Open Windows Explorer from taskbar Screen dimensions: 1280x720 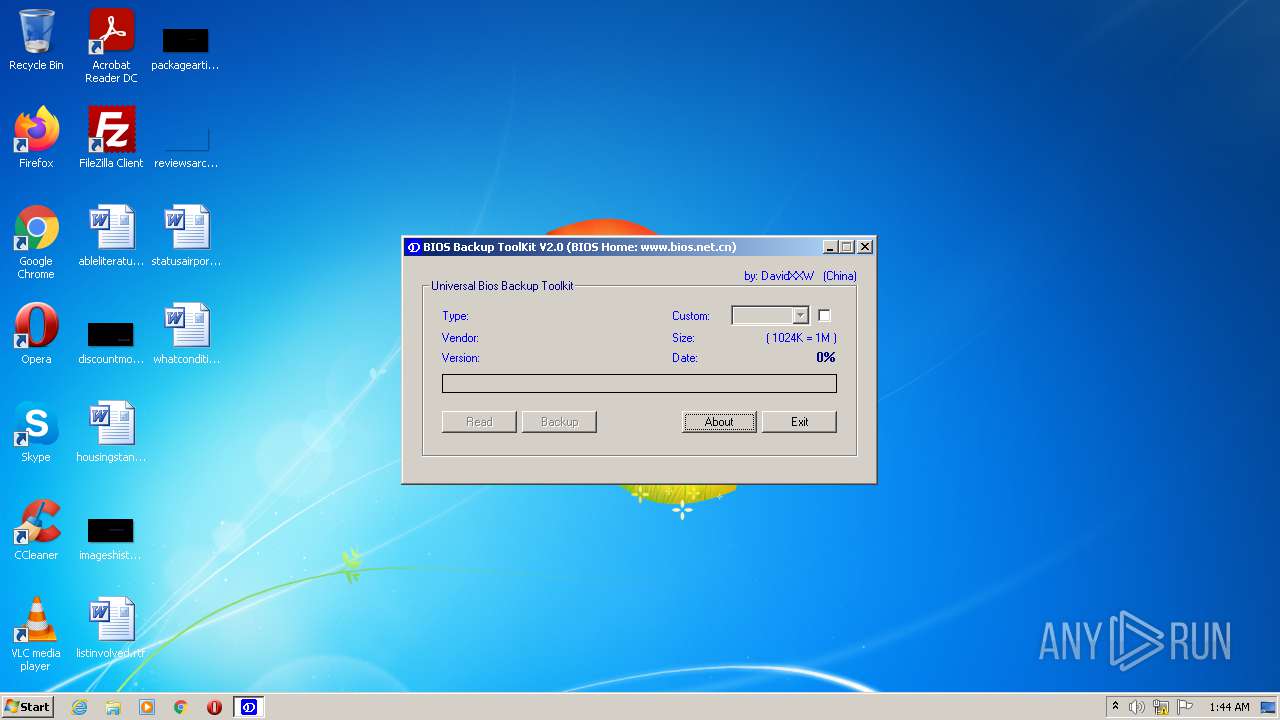[113, 707]
